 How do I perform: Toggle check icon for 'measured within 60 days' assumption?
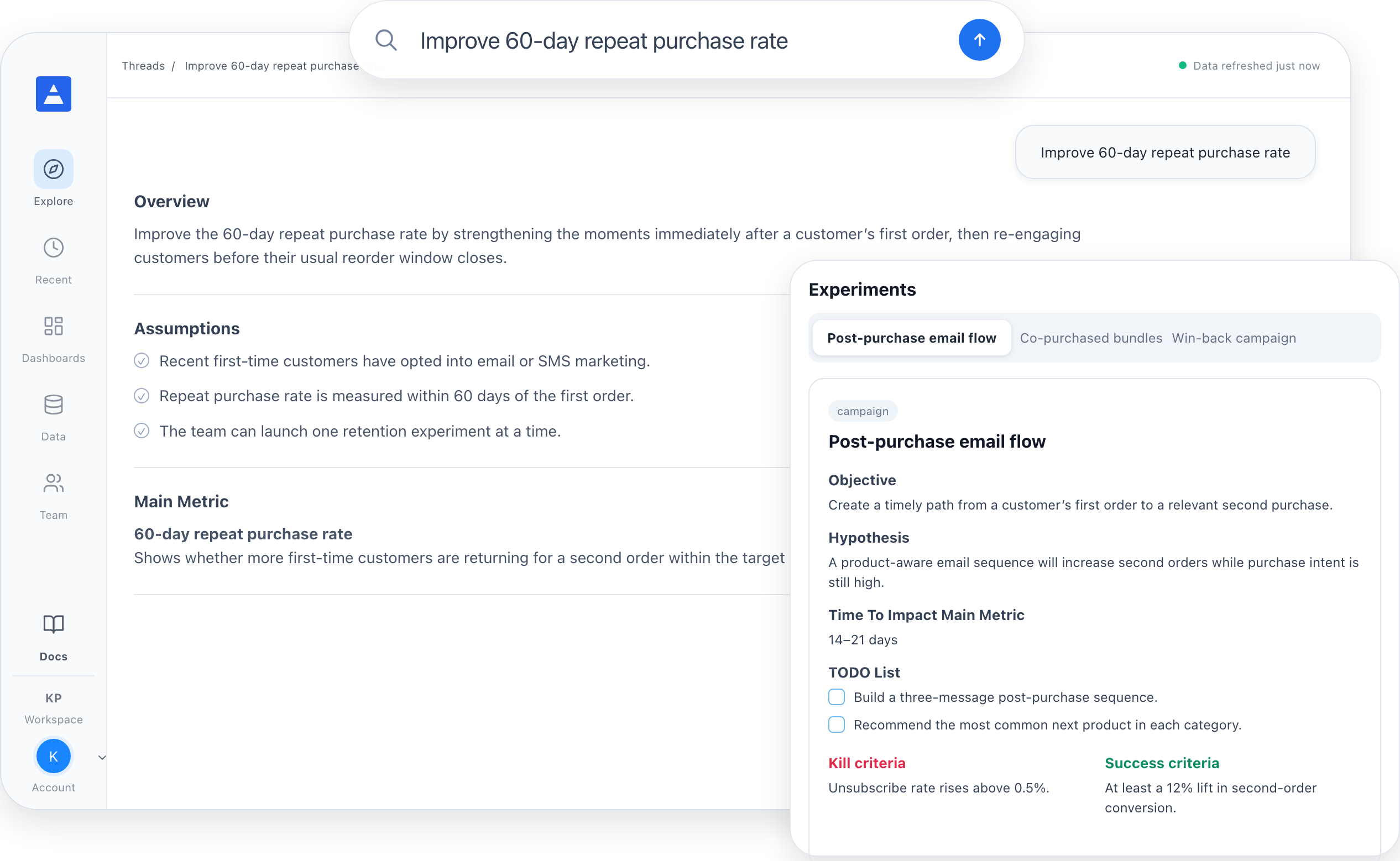pyautogui.click(x=141, y=396)
